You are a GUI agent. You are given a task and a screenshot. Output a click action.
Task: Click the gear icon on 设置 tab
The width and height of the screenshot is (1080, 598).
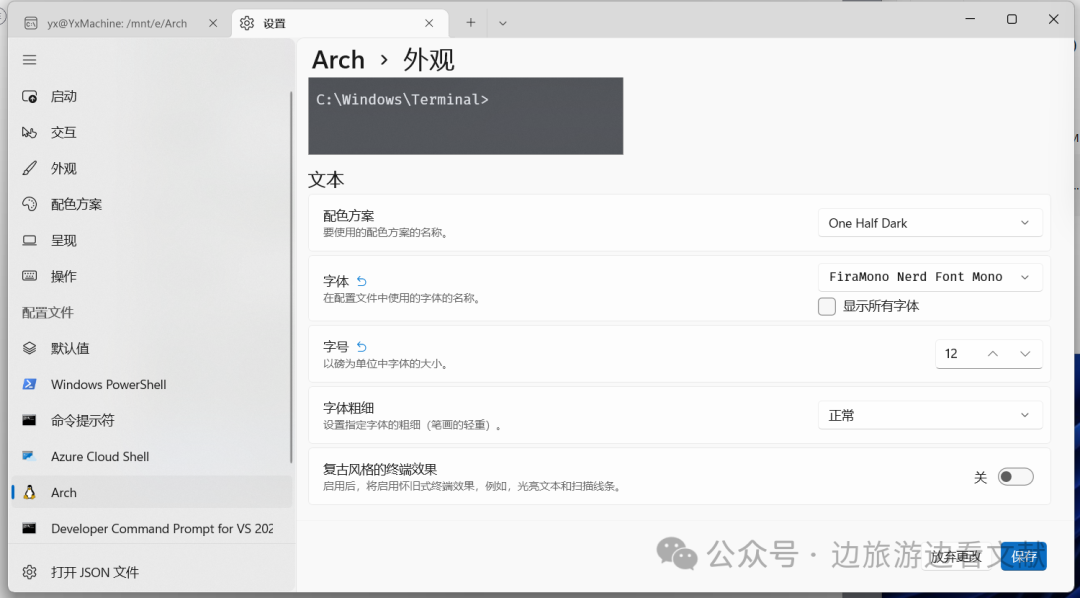coord(247,23)
